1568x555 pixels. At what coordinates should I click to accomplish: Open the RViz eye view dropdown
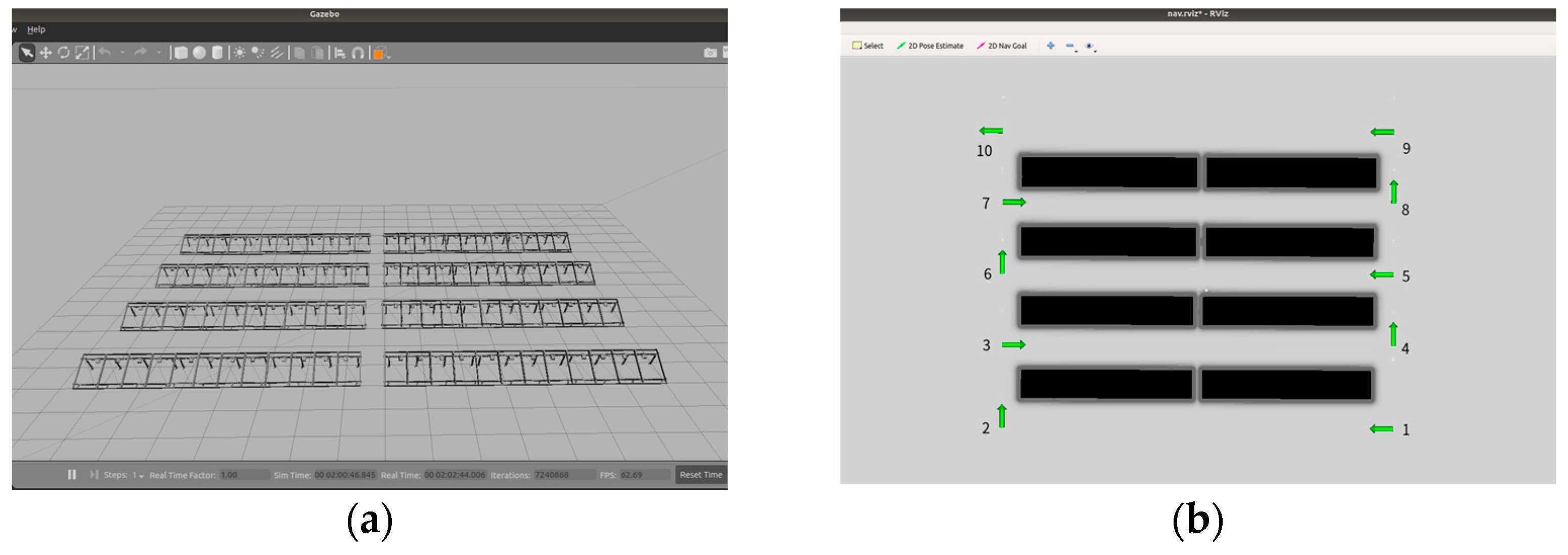[1095, 51]
